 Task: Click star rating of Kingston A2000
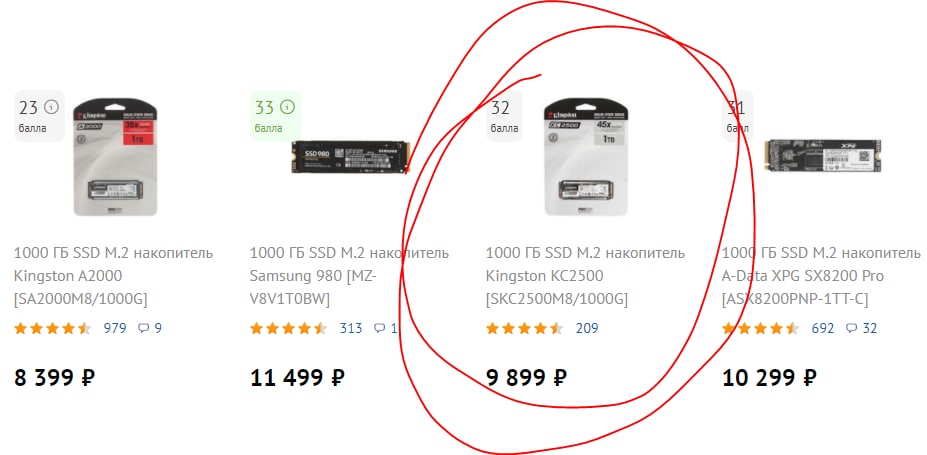[53, 328]
